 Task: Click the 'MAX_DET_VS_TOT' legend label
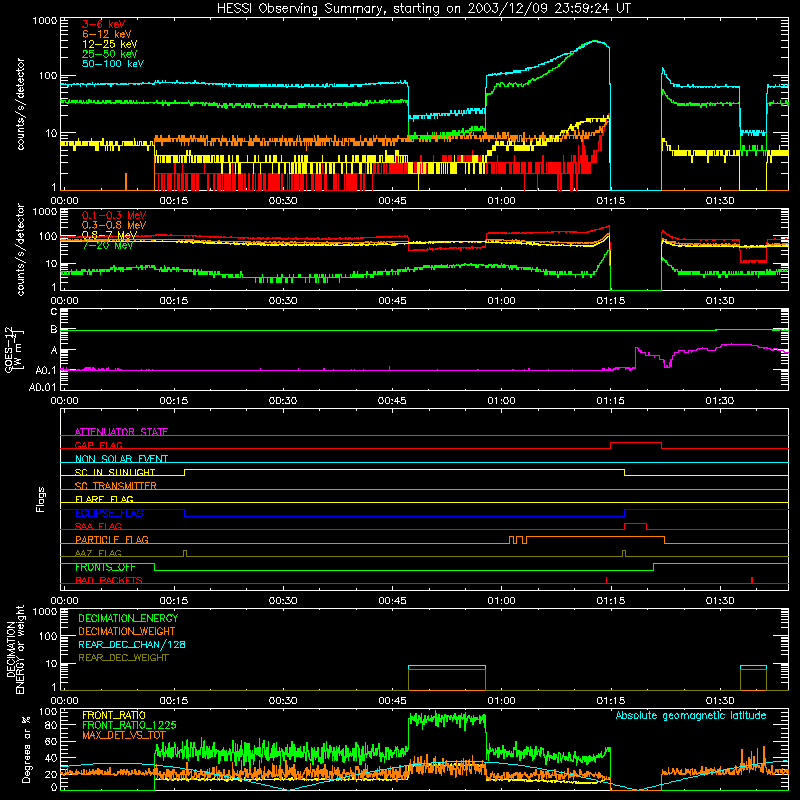[x=123, y=735]
